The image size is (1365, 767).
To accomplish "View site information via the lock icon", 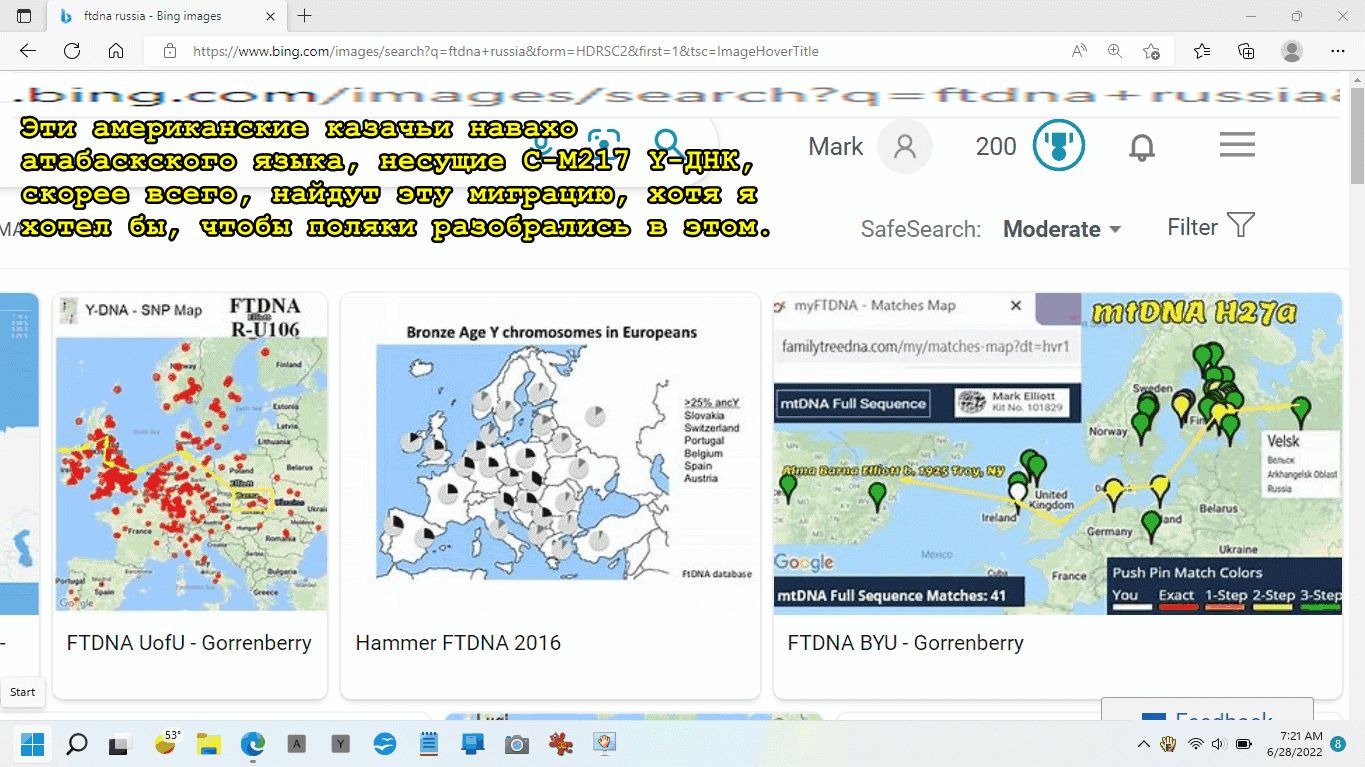I will [x=170, y=51].
